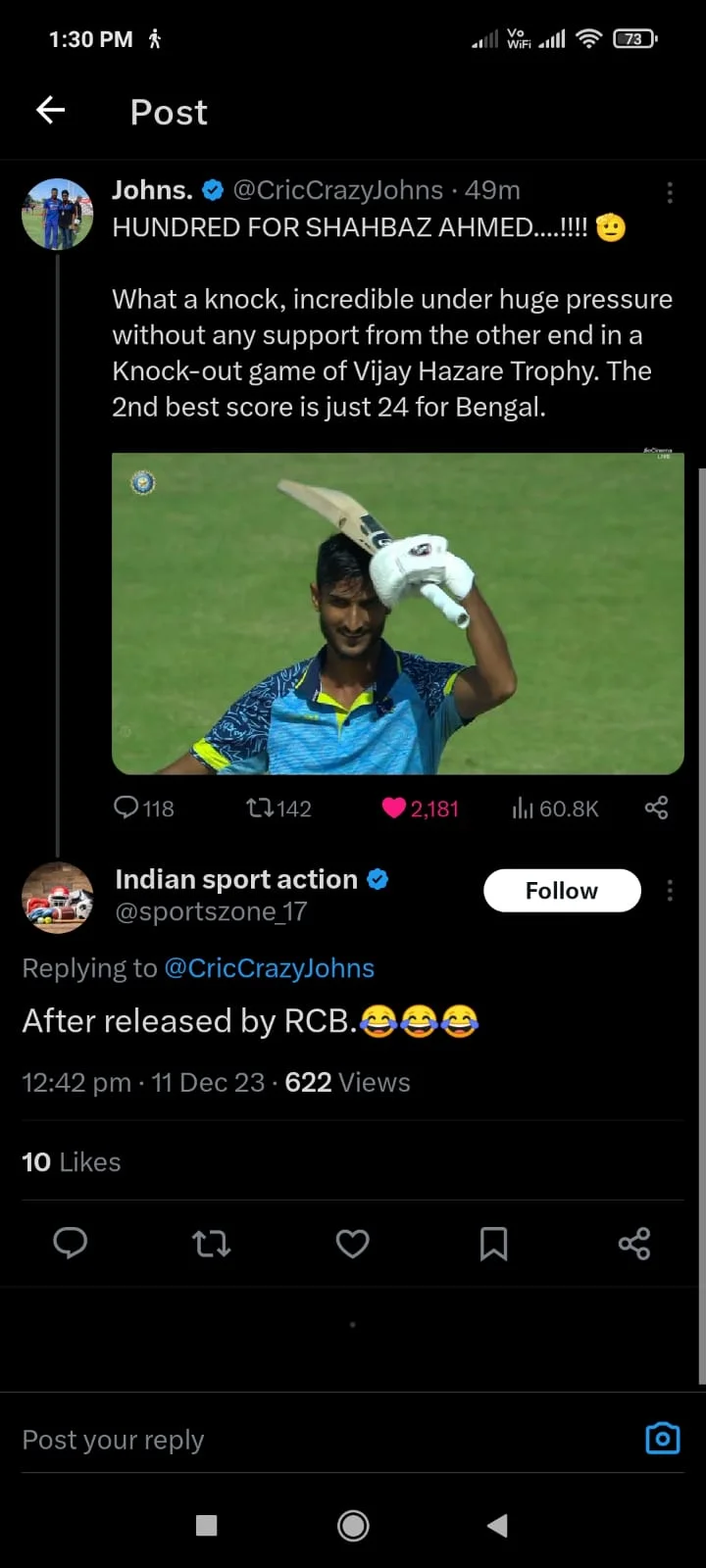The width and height of the screenshot is (706, 1568).
Task: Unlike Johns' post with 2,181 likes
Action: click(x=394, y=808)
